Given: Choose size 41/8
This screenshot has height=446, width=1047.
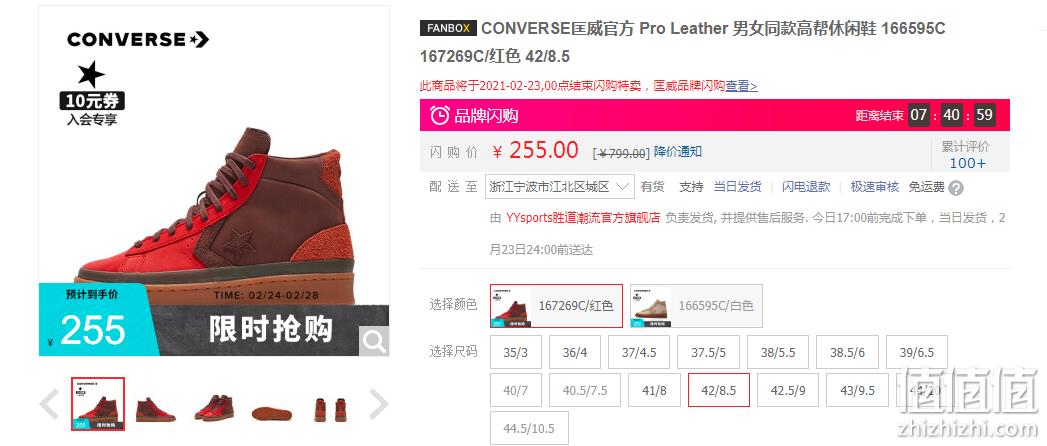Looking at the screenshot, I should tap(654, 390).
